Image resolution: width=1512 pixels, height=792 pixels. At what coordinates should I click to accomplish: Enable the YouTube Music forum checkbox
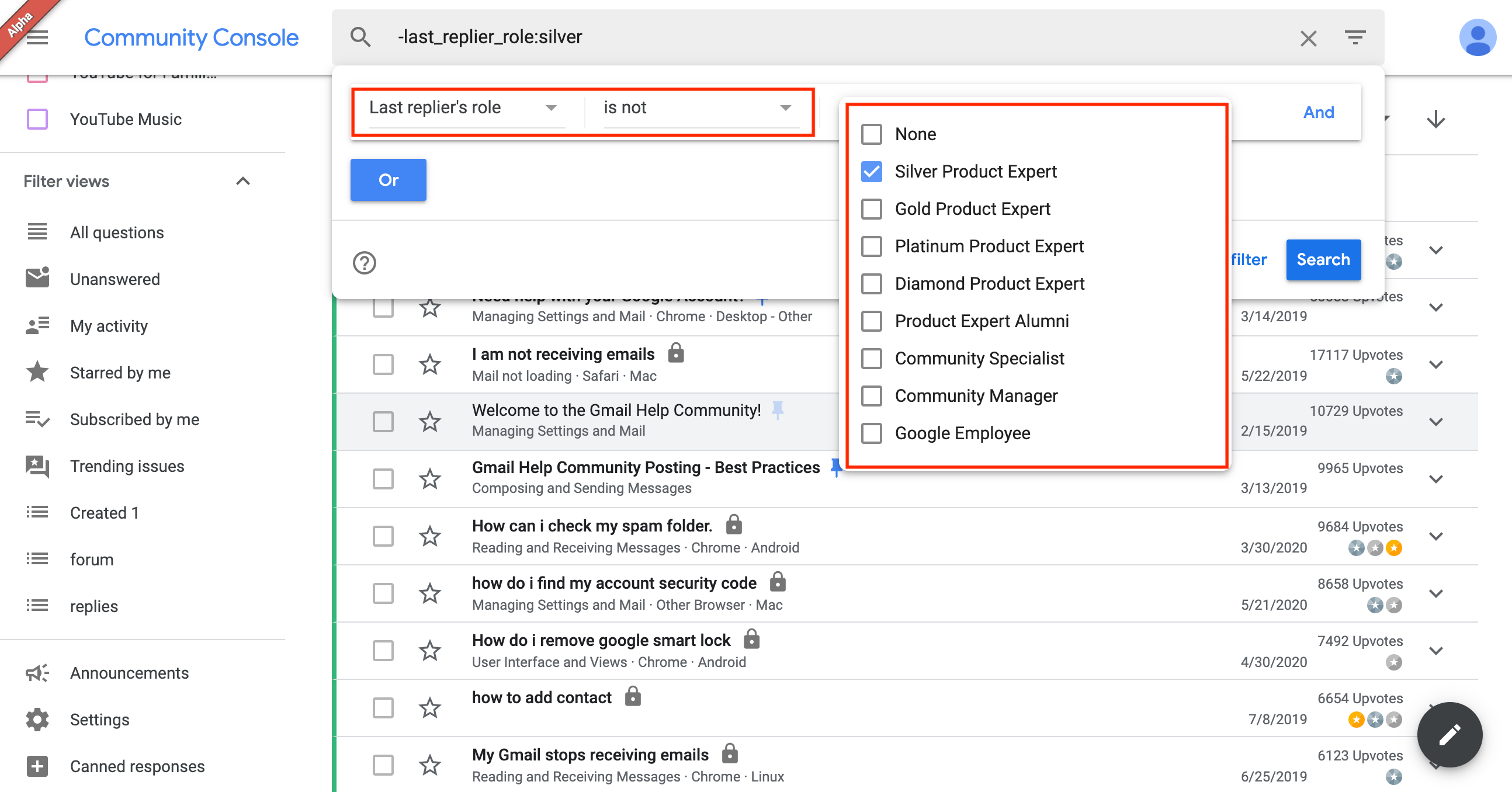coord(37,119)
